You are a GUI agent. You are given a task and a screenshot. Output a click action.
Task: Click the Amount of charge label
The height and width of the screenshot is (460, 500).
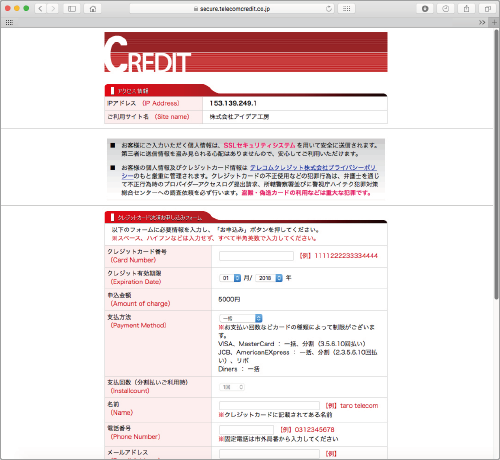click(140, 304)
